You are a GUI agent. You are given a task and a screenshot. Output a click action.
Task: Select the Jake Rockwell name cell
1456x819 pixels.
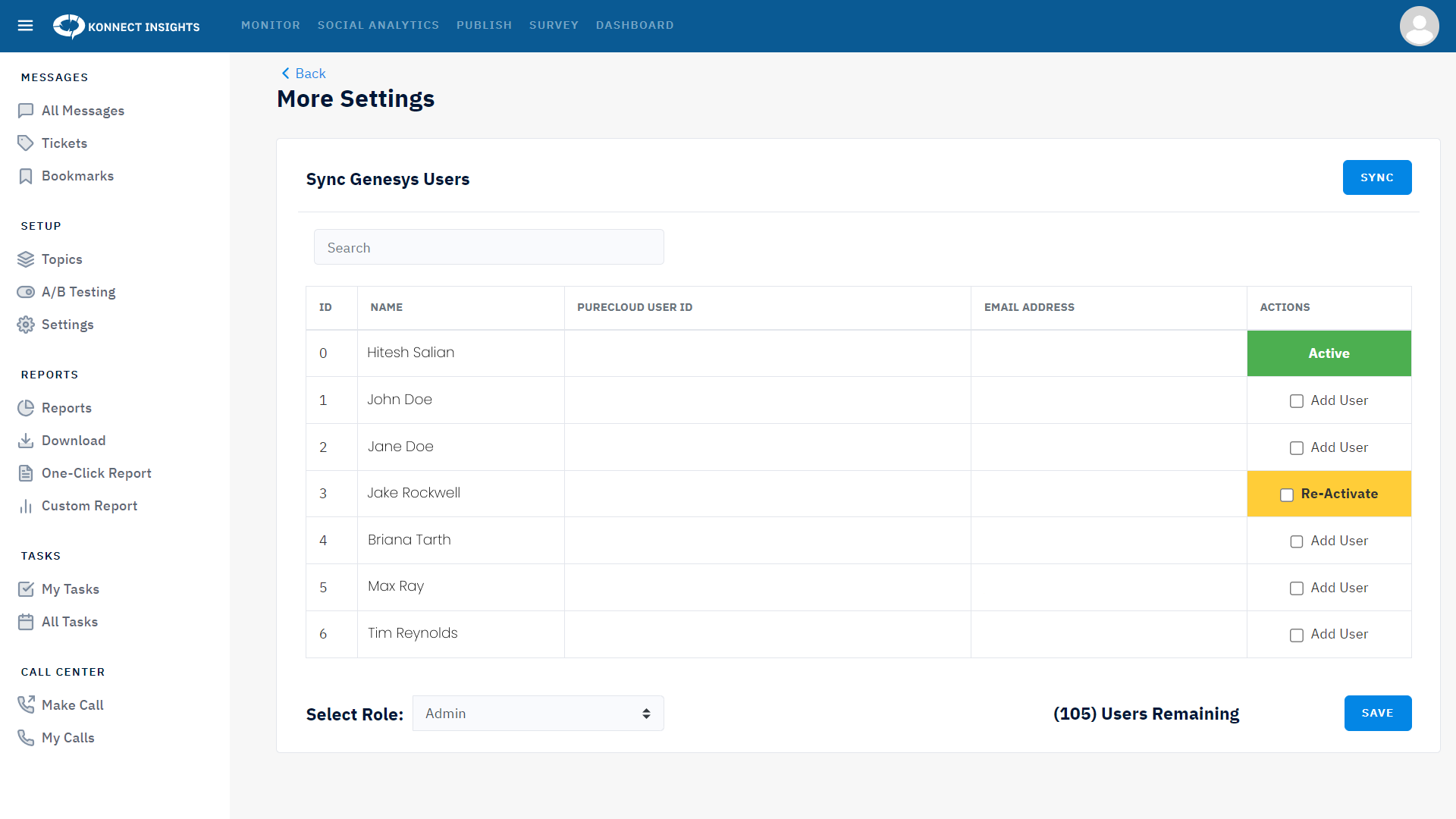pyautogui.click(x=460, y=494)
